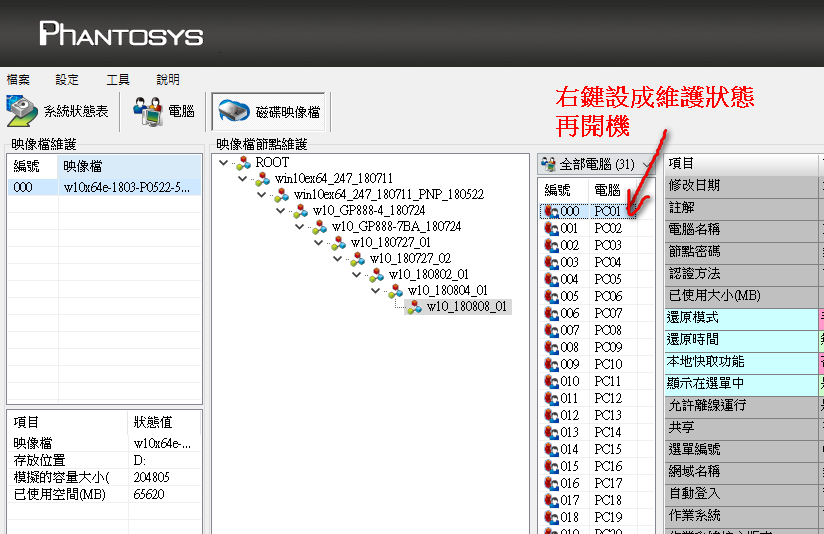The width and height of the screenshot is (824, 534).
Task: Click the computer icon for 005 PC06
Action: coord(551,296)
